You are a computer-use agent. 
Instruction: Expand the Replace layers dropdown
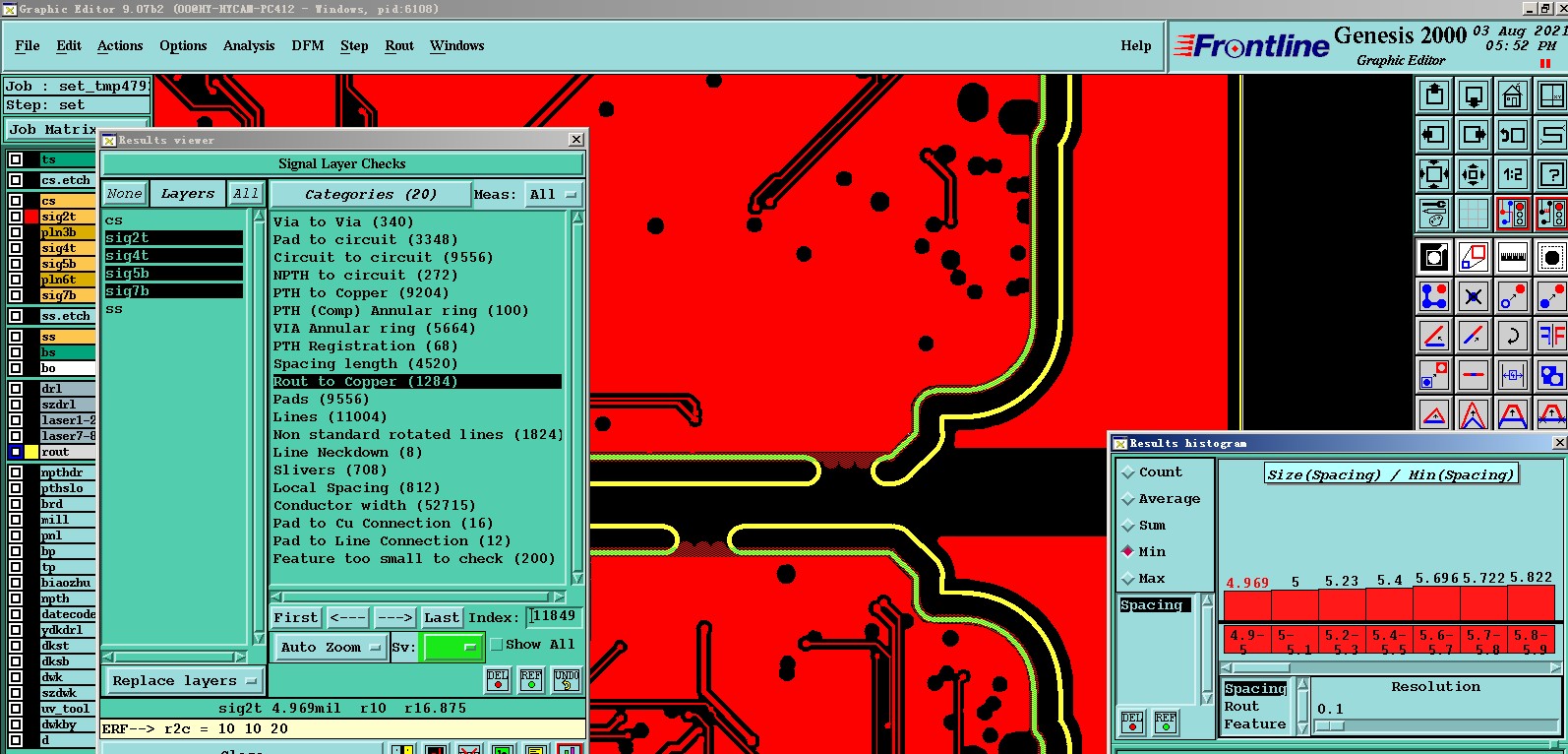[x=183, y=680]
